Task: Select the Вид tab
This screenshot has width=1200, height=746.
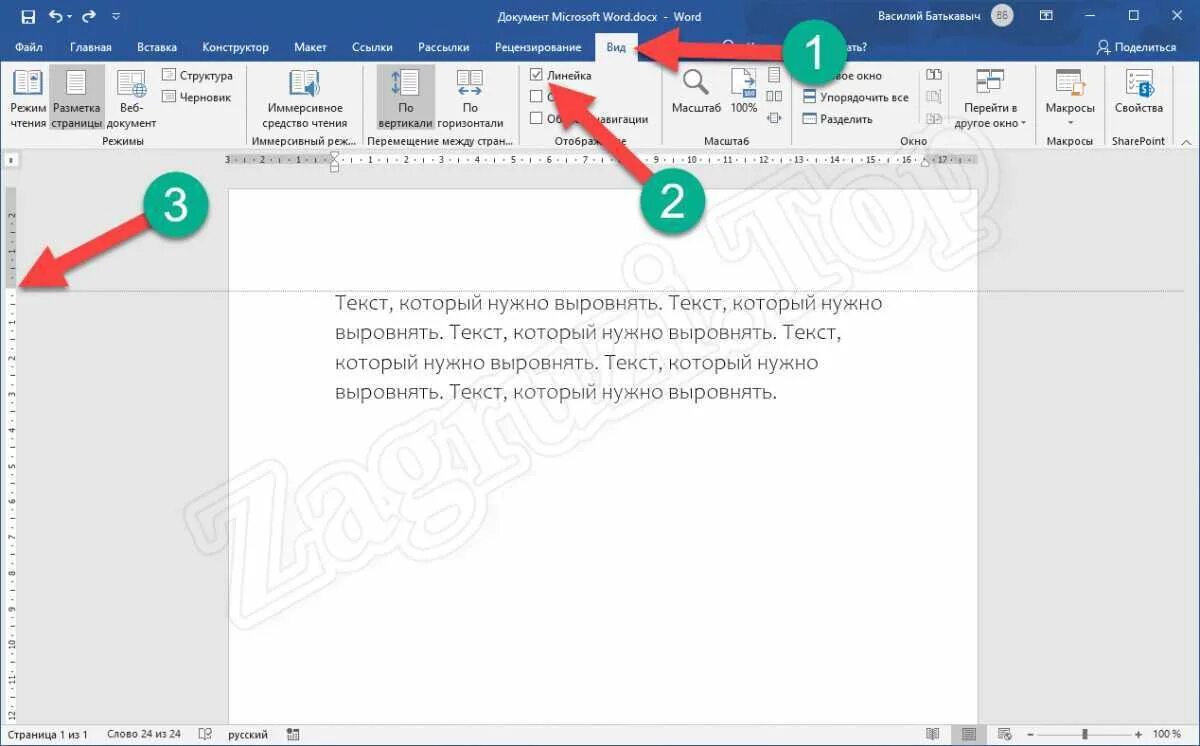Action: coord(616,47)
